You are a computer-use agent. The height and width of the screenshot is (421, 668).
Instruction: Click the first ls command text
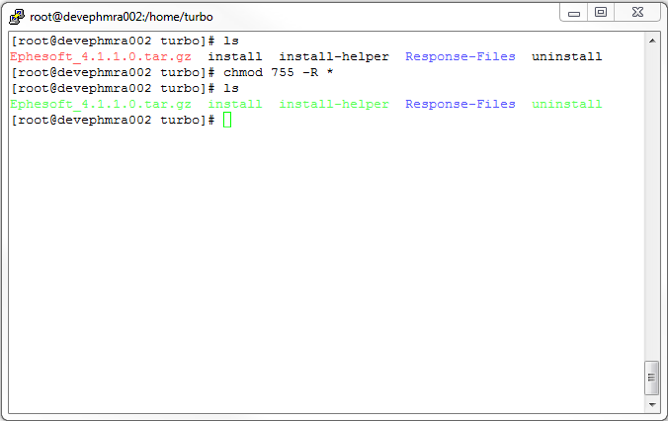coord(231,41)
